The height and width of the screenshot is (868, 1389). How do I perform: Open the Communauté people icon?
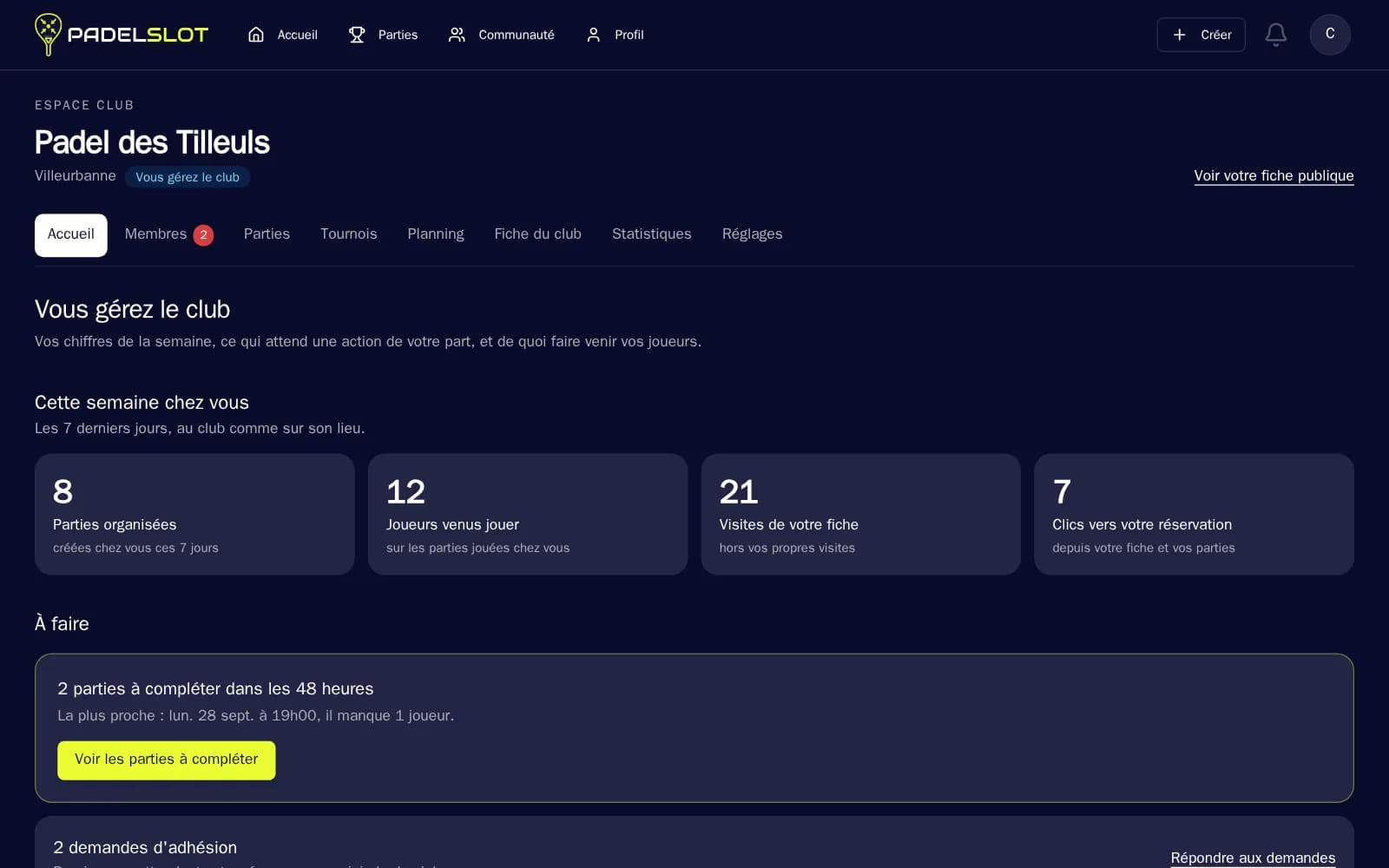[457, 35]
